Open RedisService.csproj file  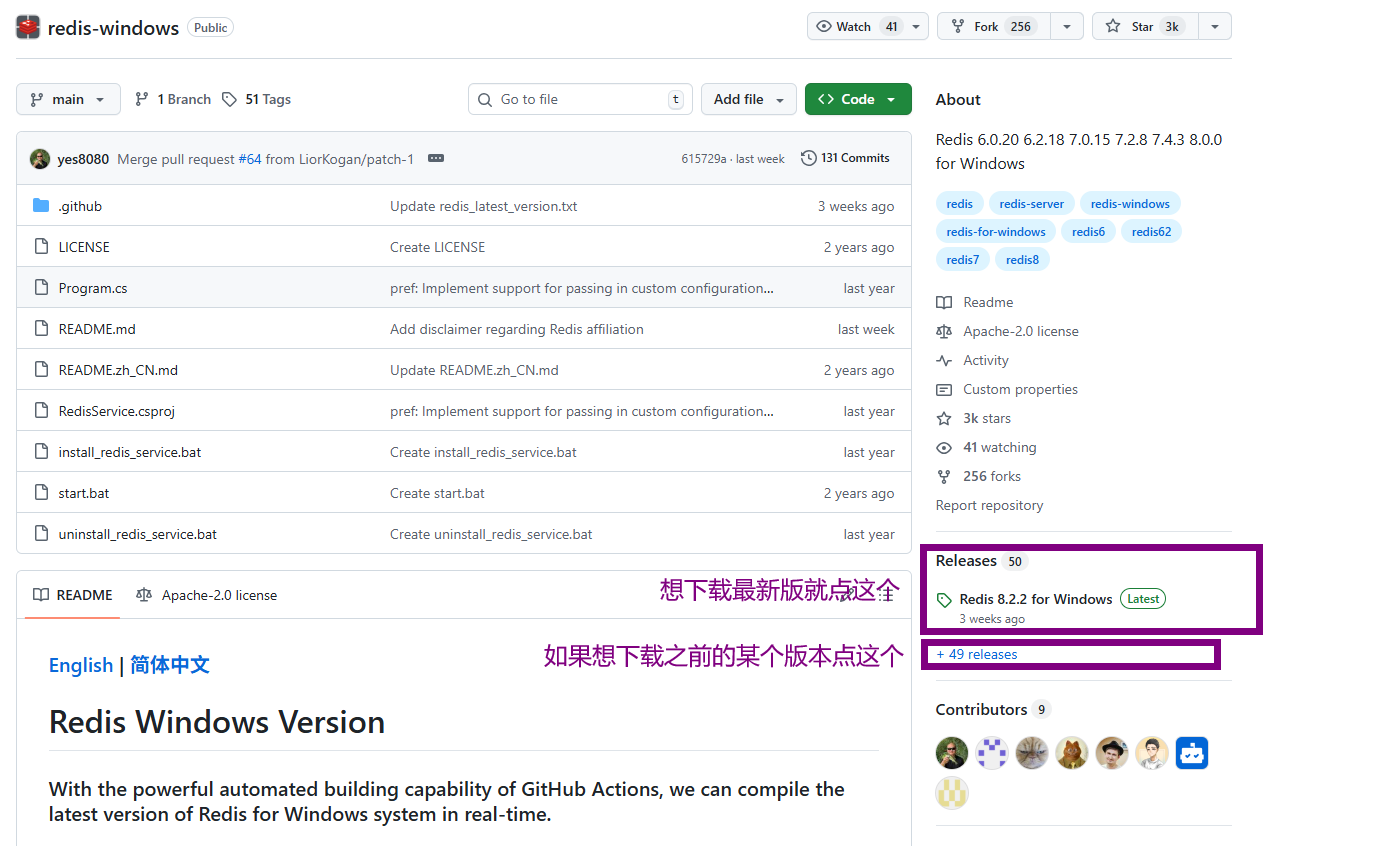click(117, 411)
